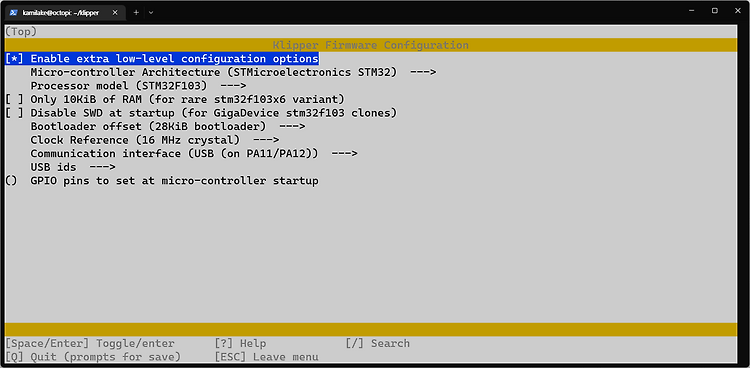Click the [ESC] Leave menu hint
The image size is (750, 368).
pyautogui.click(x=266, y=357)
